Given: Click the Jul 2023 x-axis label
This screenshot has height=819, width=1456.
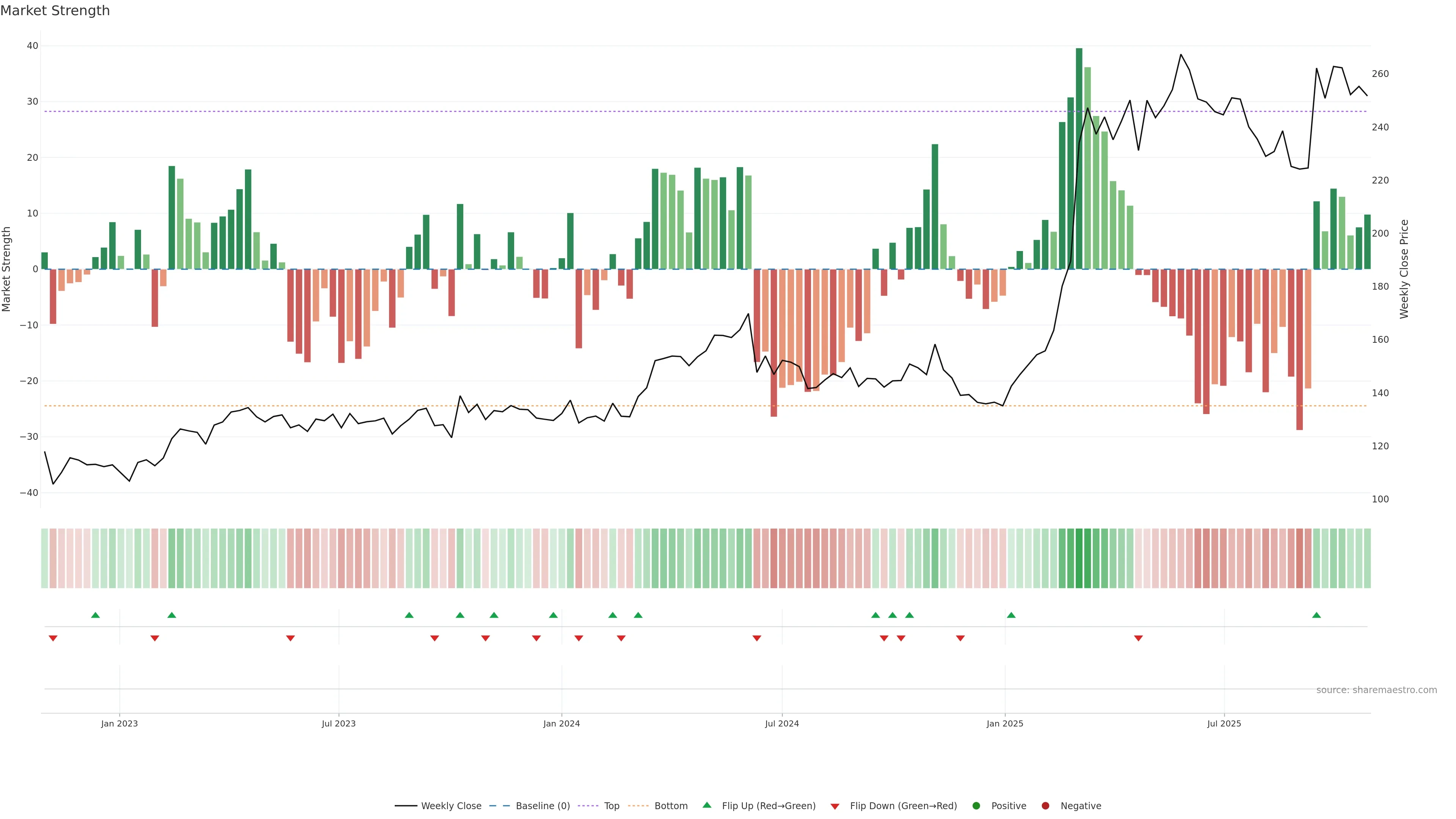Looking at the screenshot, I should [339, 723].
